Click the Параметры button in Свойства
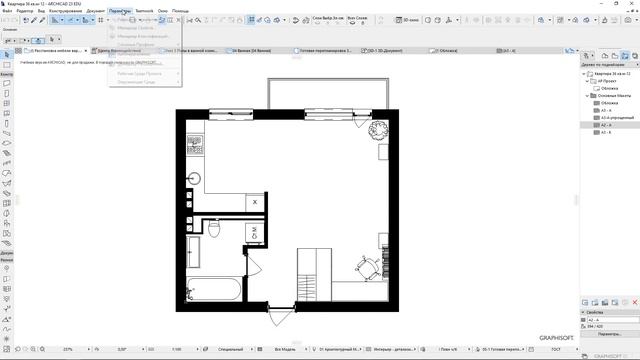Viewport: 640px width, 360px height. pos(609,334)
